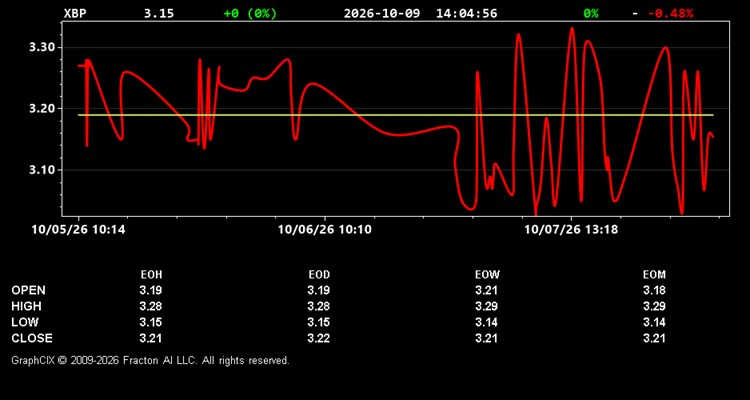Click the EOM OPEN value 3.18
This screenshot has width=750, height=400.
[654, 290]
